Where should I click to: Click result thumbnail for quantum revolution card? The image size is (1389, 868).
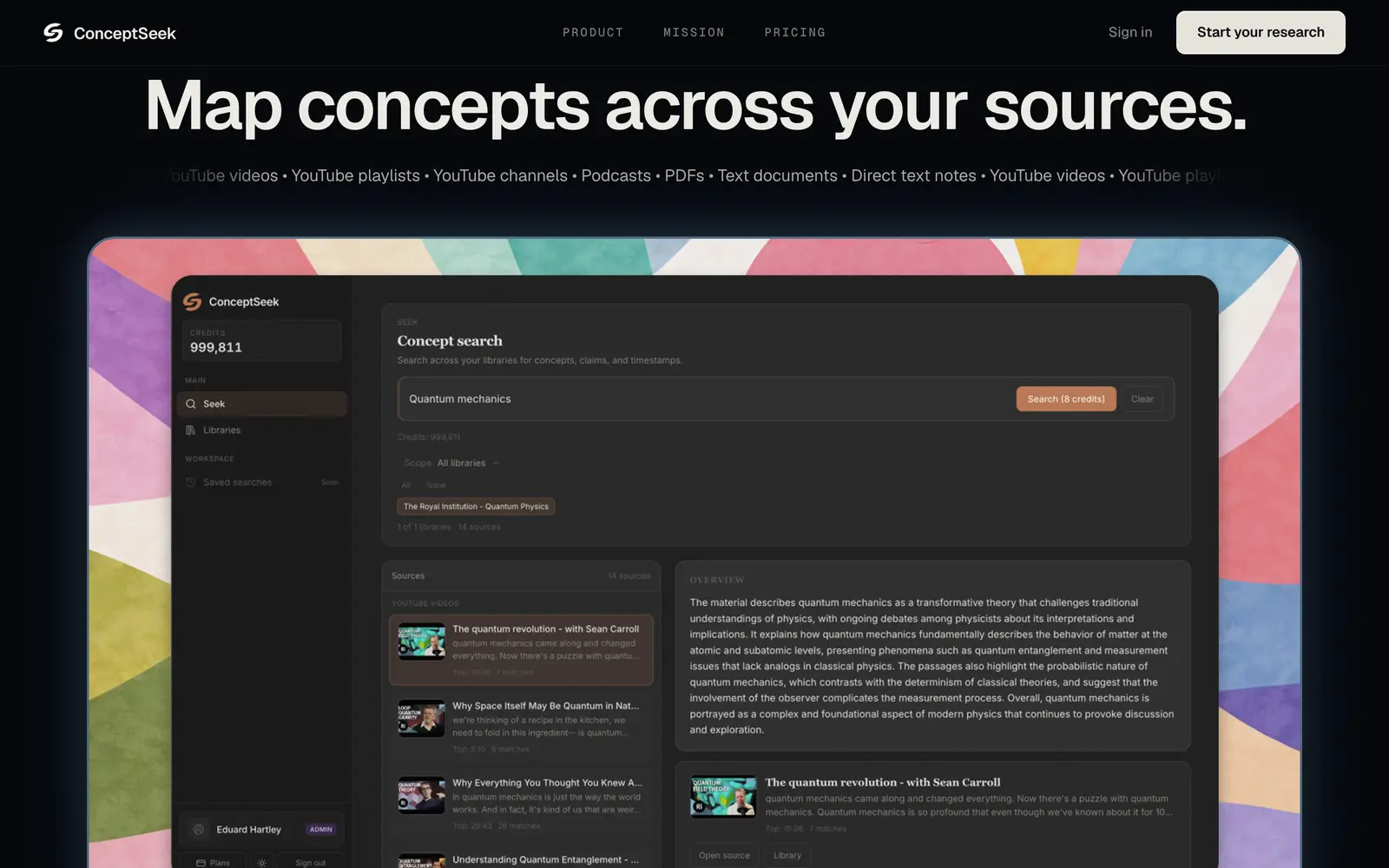(723, 797)
